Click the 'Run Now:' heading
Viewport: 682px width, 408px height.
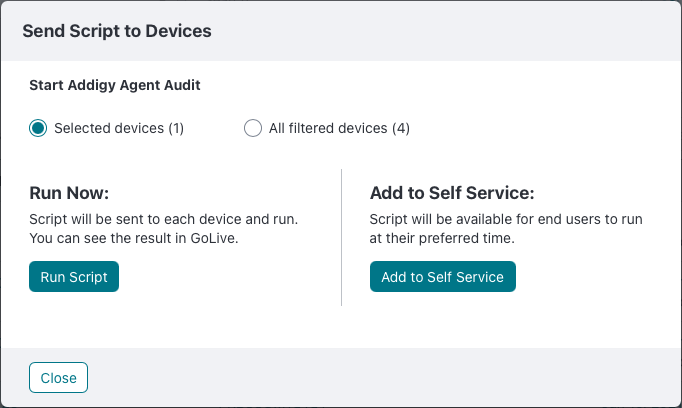click(69, 193)
